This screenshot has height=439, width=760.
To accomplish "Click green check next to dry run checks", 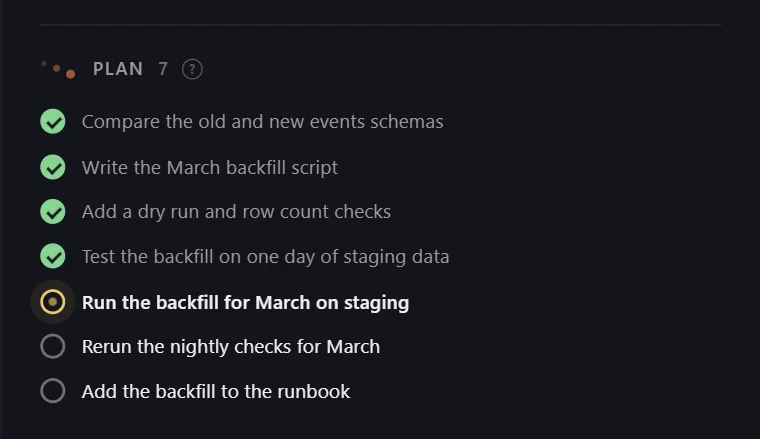I will tap(53, 212).
